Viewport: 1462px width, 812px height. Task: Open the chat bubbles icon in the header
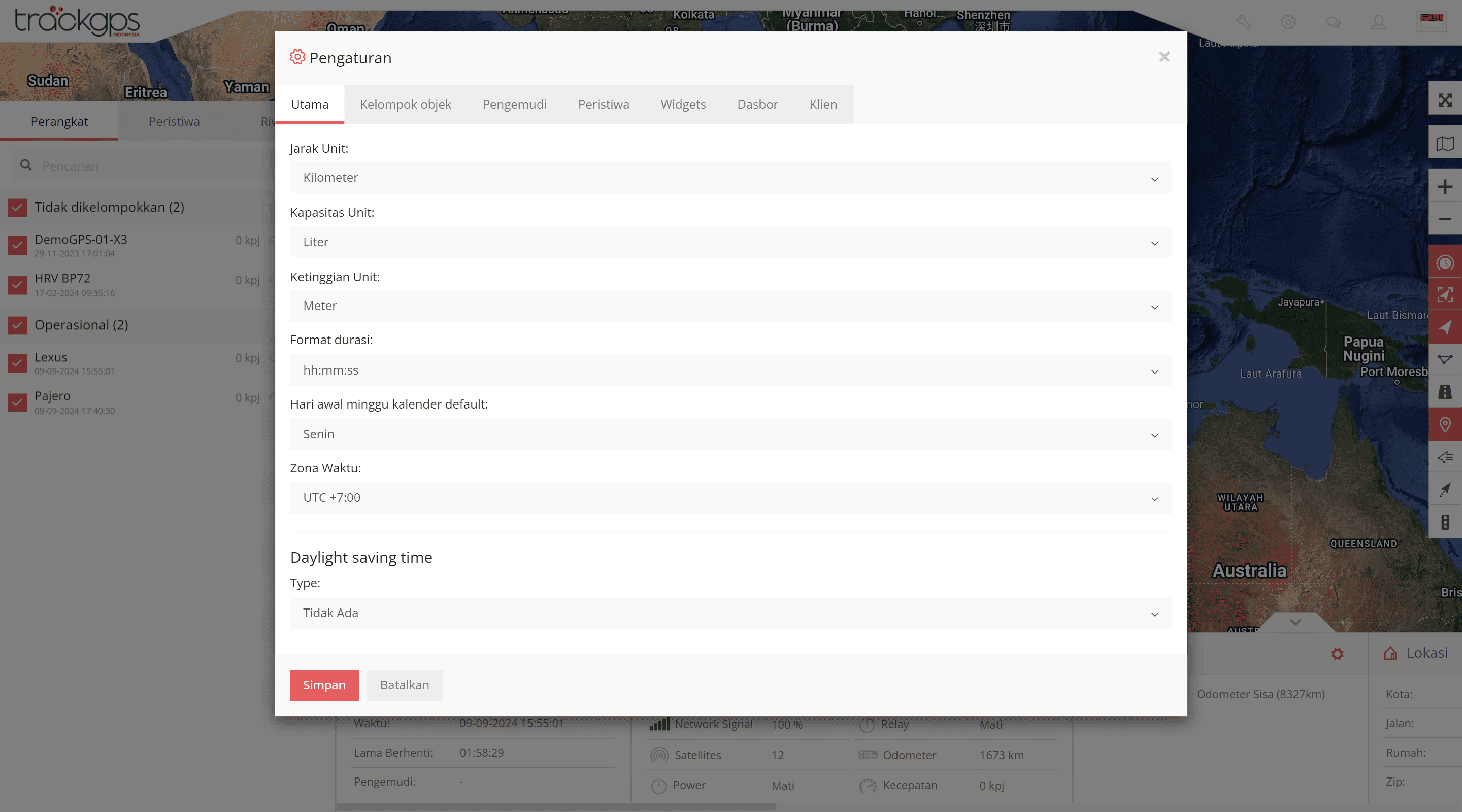(1333, 22)
